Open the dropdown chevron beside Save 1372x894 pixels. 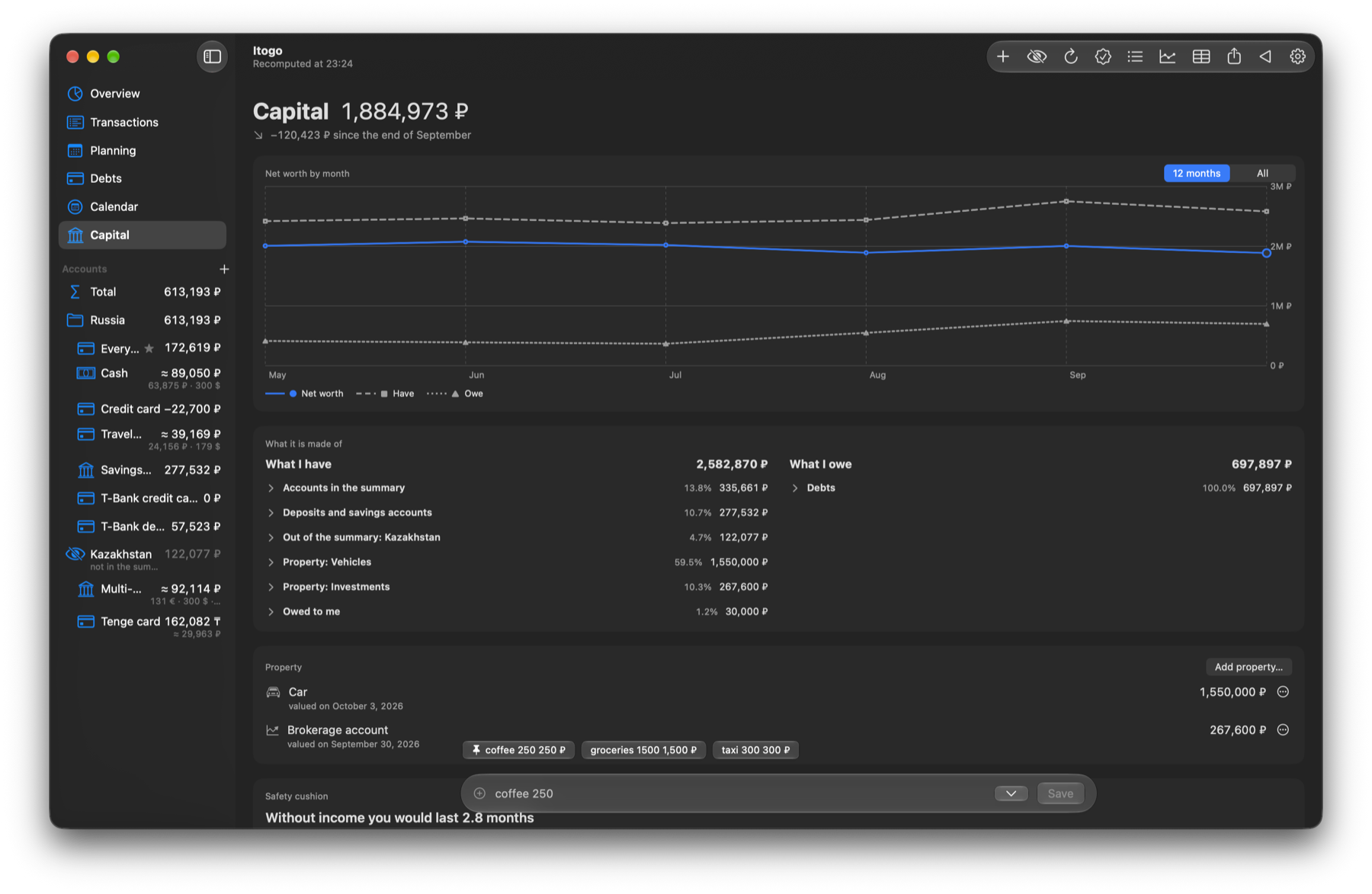click(x=1011, y=793)
